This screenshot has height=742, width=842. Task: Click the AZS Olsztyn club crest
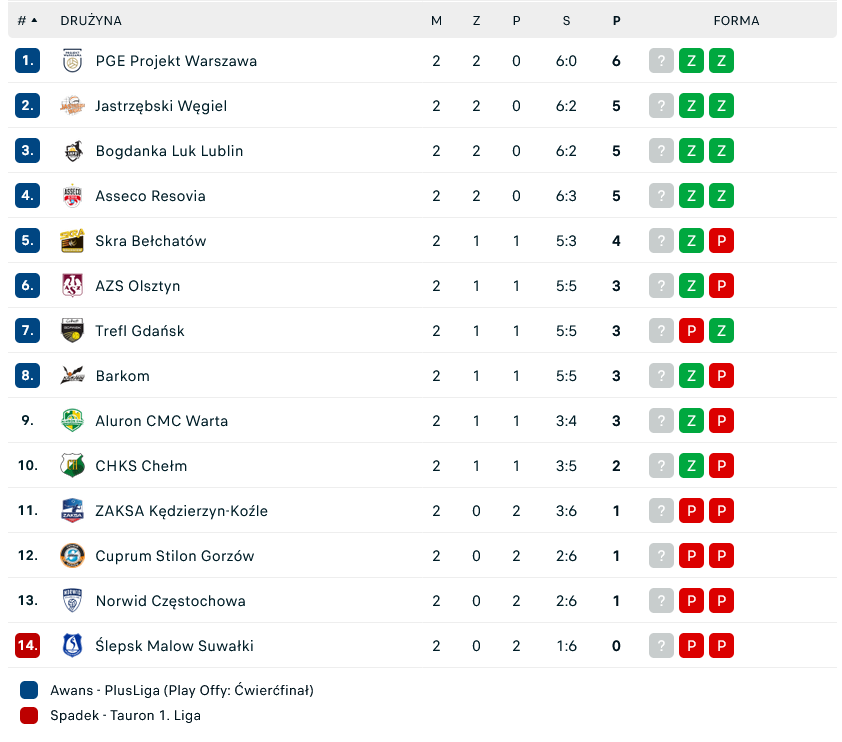coord(72,286)
